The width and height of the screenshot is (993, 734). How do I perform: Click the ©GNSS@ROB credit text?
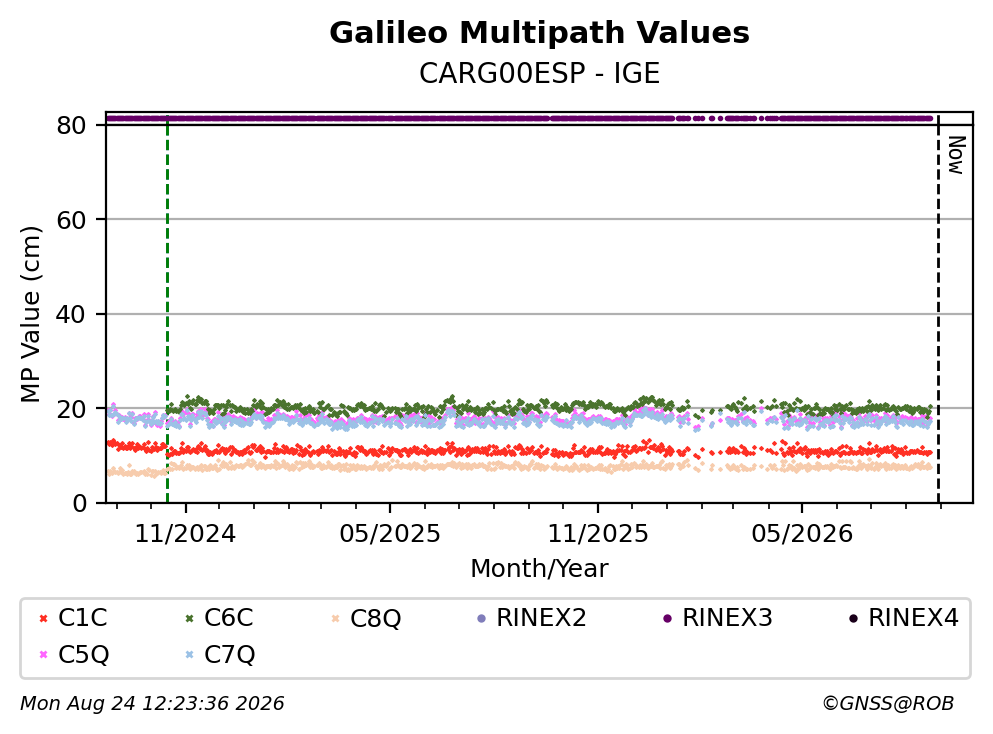click(888, 704)
